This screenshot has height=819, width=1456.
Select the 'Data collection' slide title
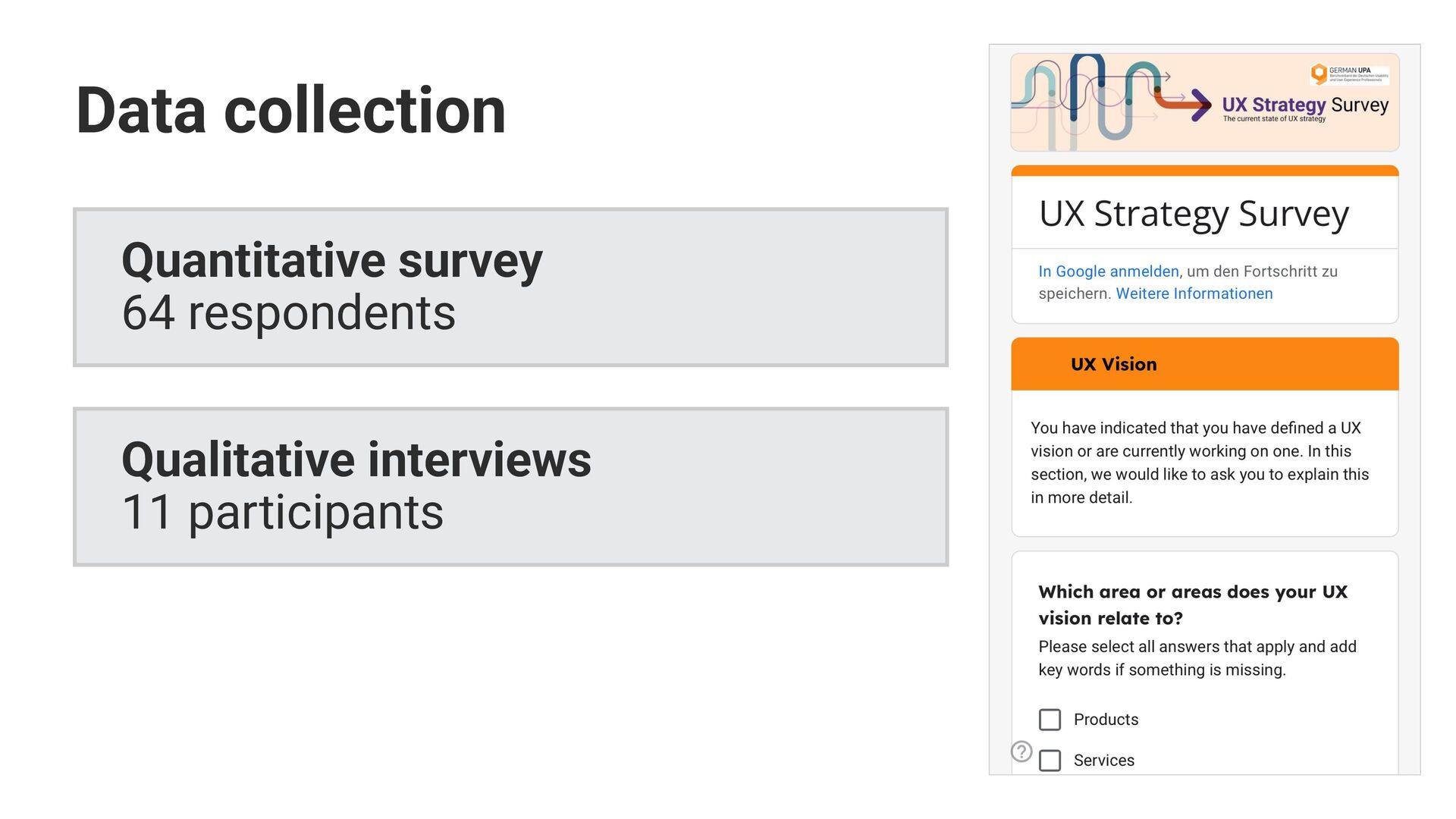pos(290,111)
